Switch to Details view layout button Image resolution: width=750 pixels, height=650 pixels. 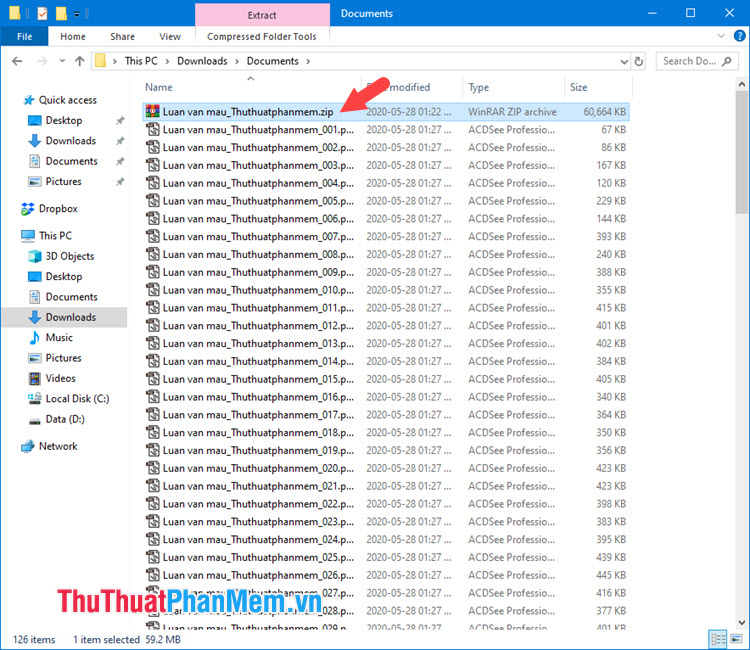(x=718, y=639)
